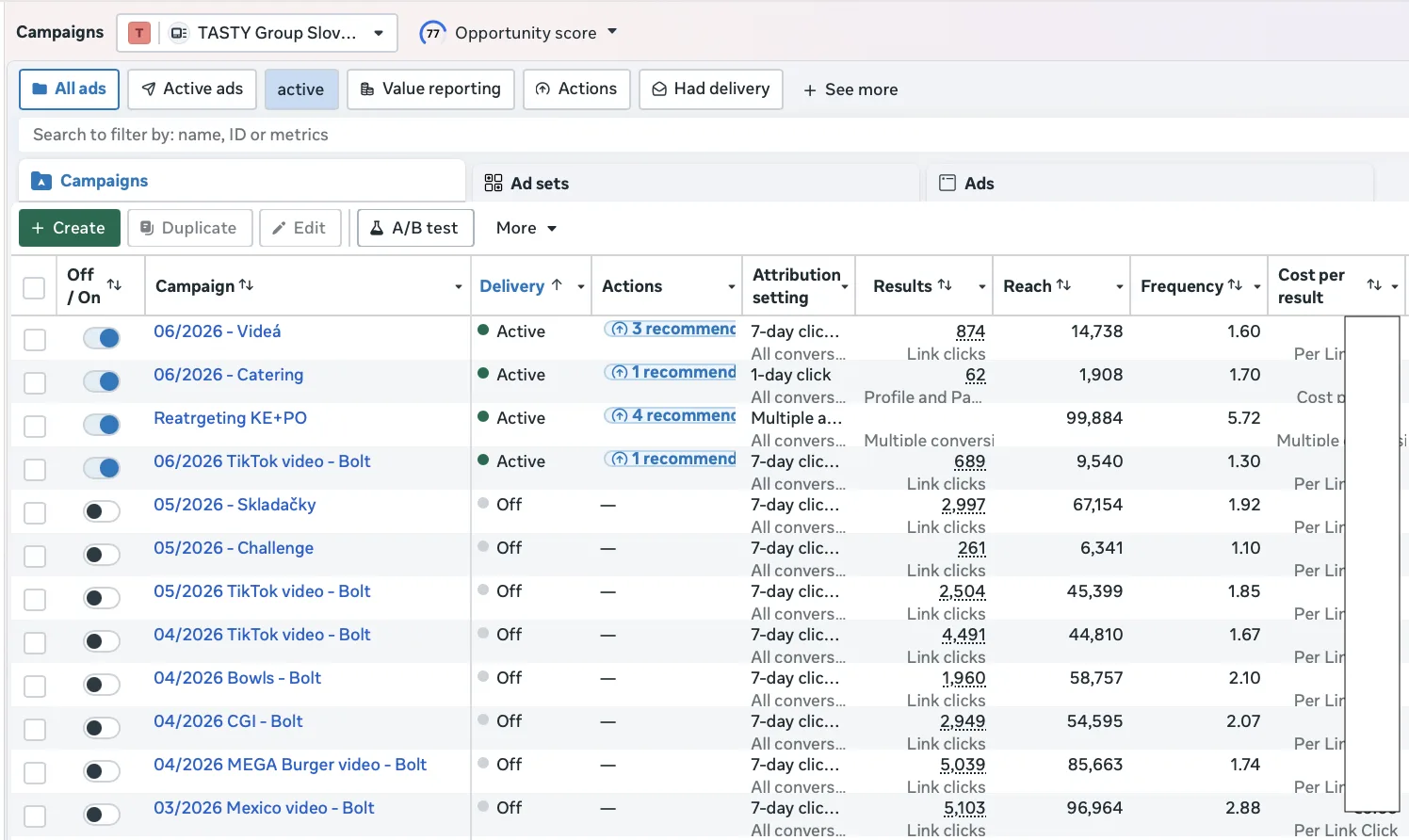Sort Reach column with its arrows icon

click(1063, 284)
